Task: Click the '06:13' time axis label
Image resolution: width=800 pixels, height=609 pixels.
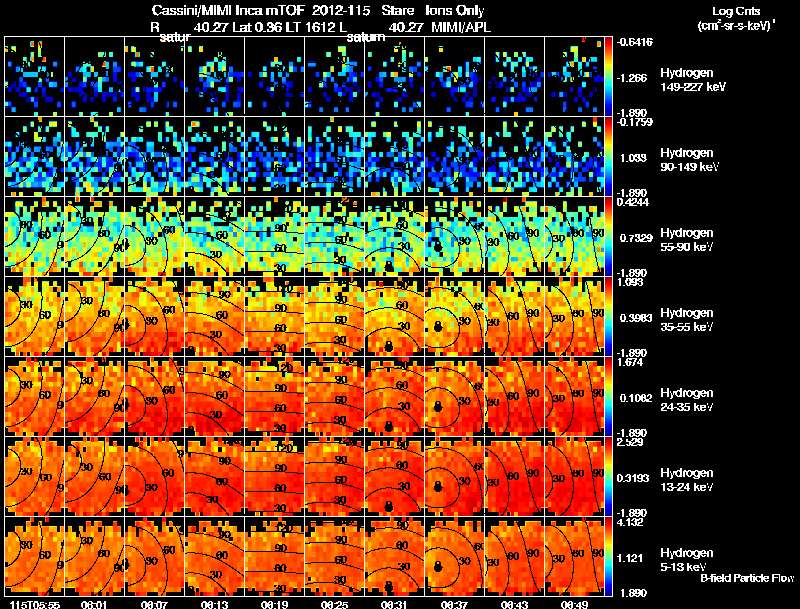Action: point(214,604)
